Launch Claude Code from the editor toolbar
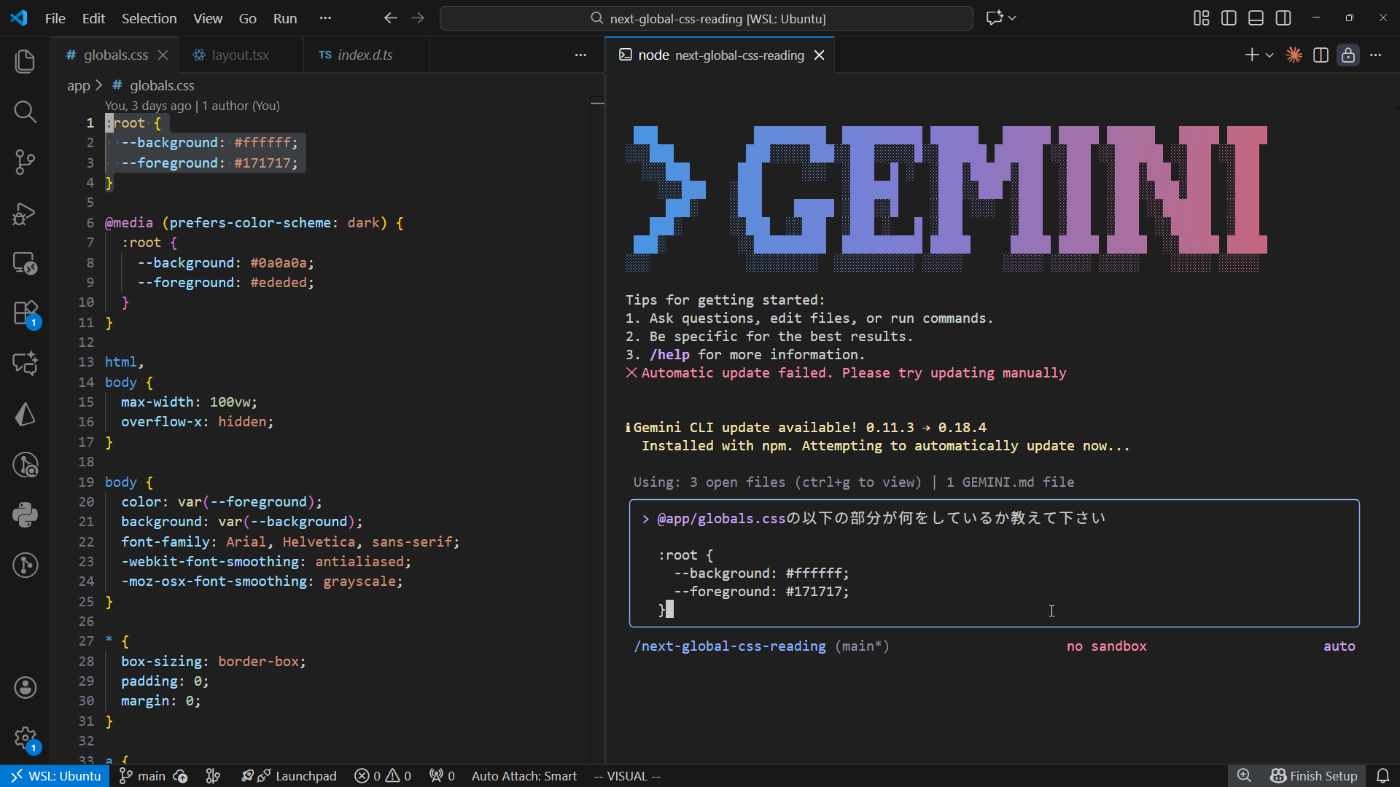The image size is (1400, 787). pos(1294,55)
